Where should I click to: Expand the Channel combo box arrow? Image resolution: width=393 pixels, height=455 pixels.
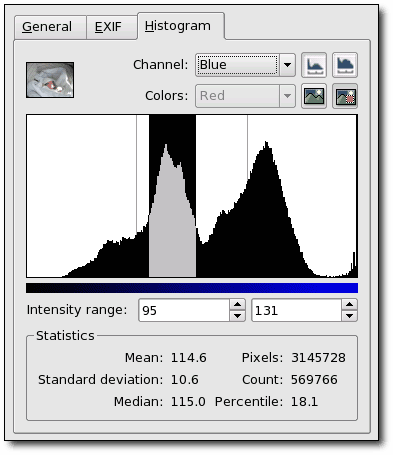pos(287,65)
